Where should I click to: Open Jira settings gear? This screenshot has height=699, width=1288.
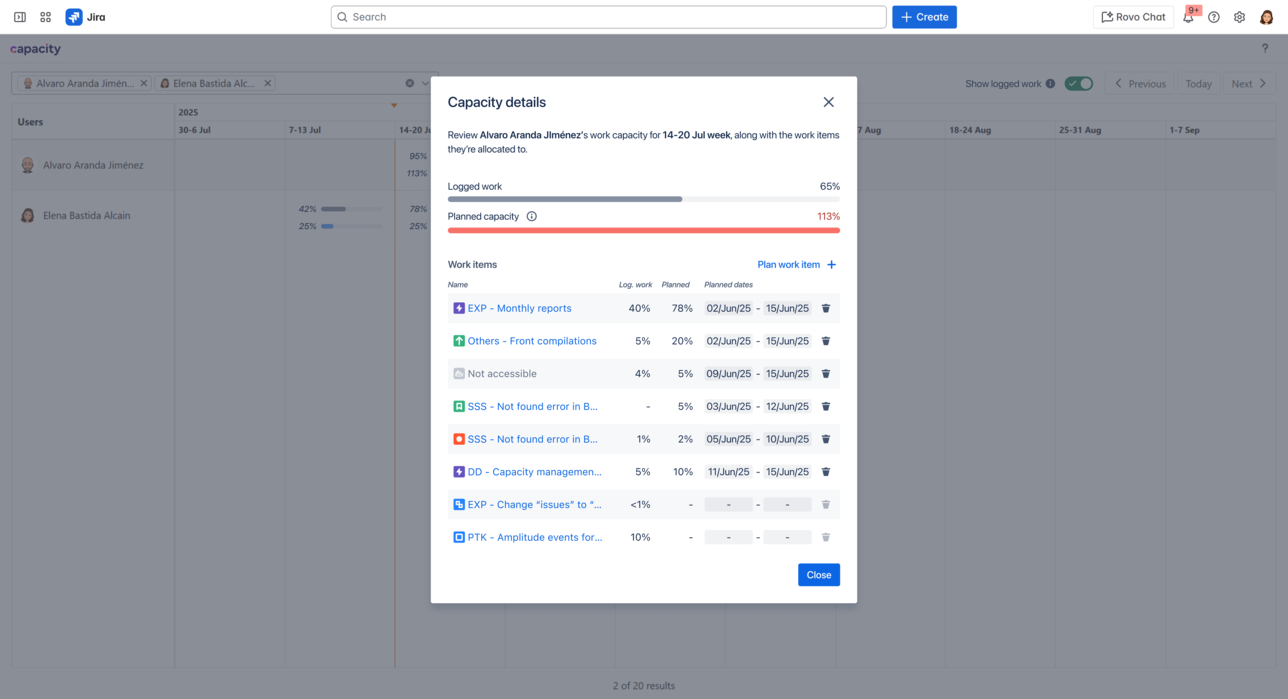[1240, 17]
